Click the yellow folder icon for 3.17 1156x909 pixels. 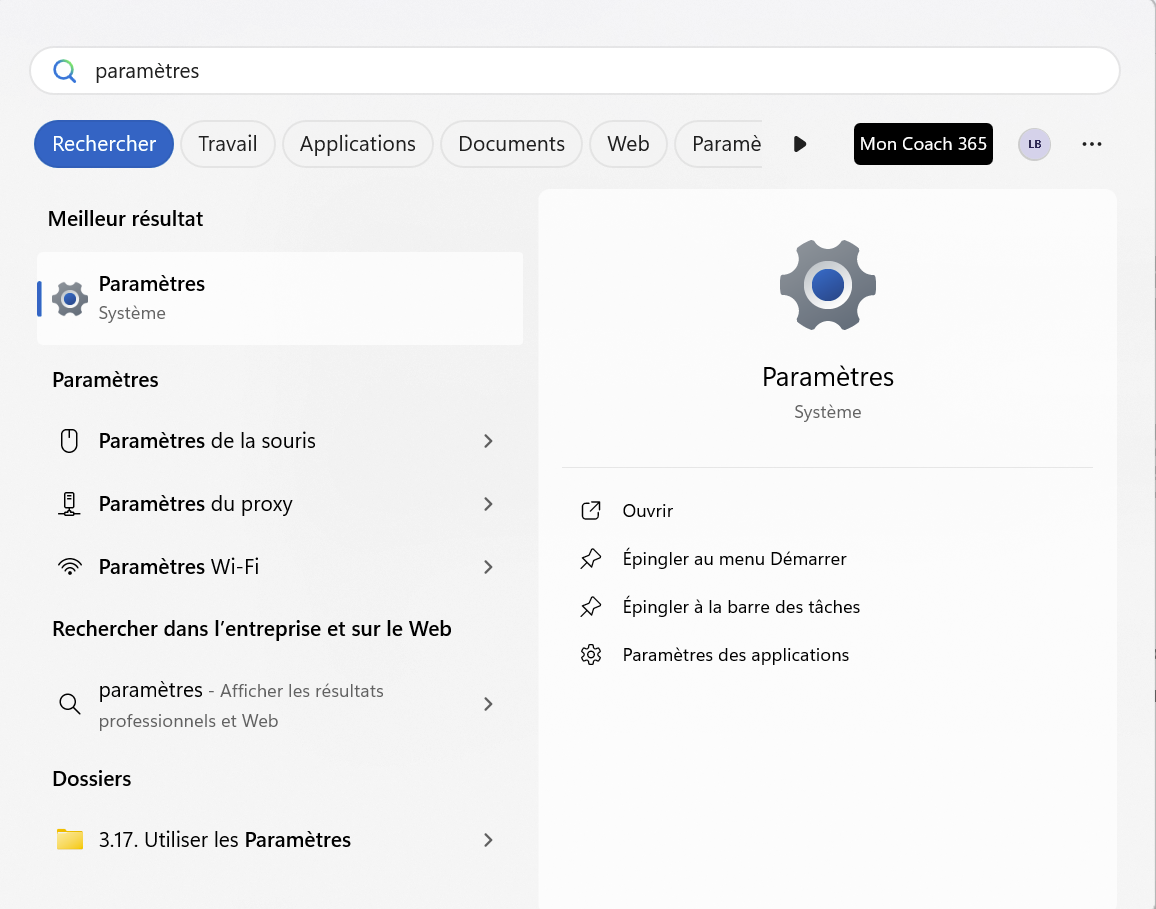[69, 840]
